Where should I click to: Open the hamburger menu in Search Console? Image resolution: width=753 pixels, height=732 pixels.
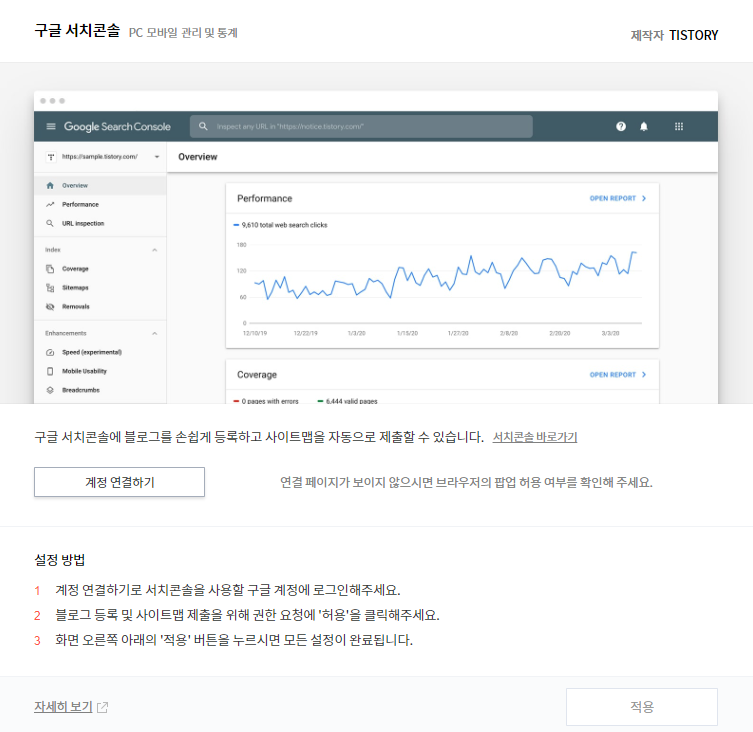coord(51,126)
